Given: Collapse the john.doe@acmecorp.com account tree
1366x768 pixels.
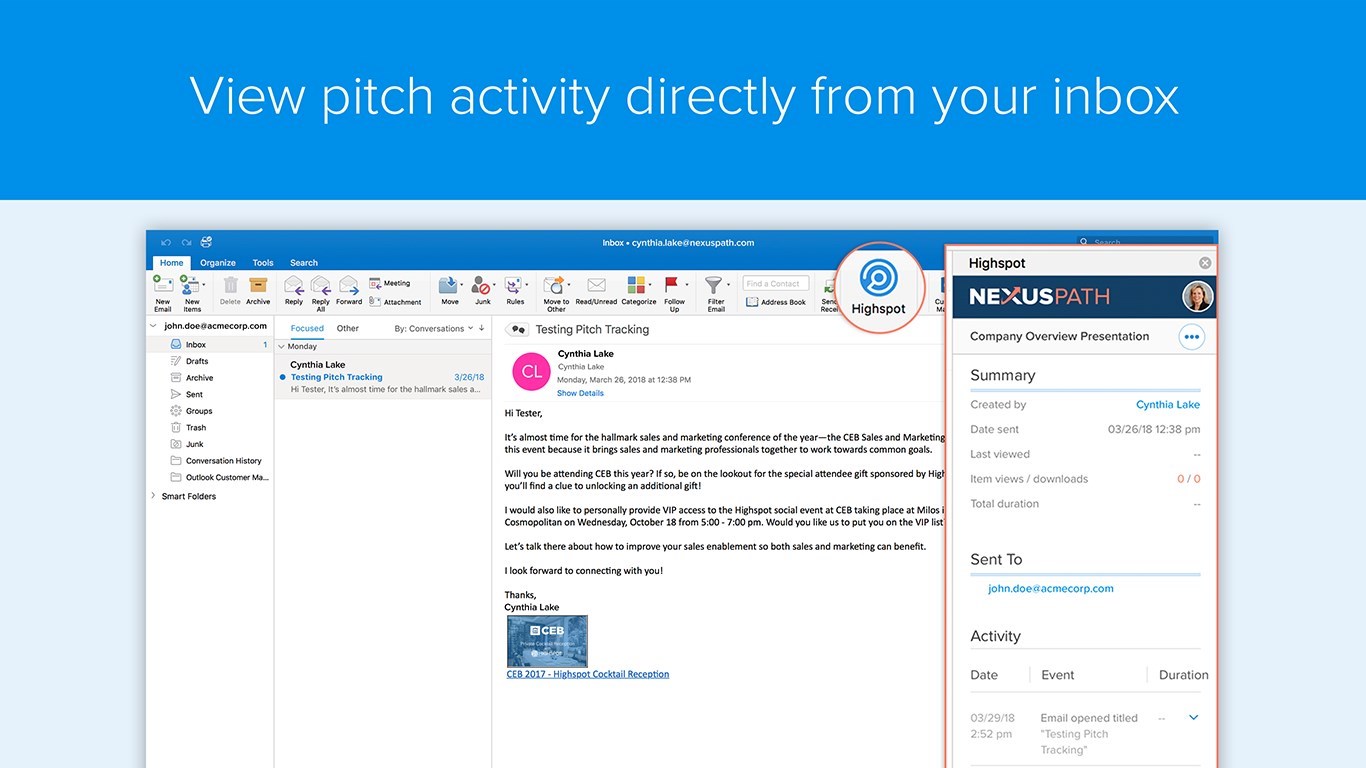Looking at the screenshot, I should (153, 326).
